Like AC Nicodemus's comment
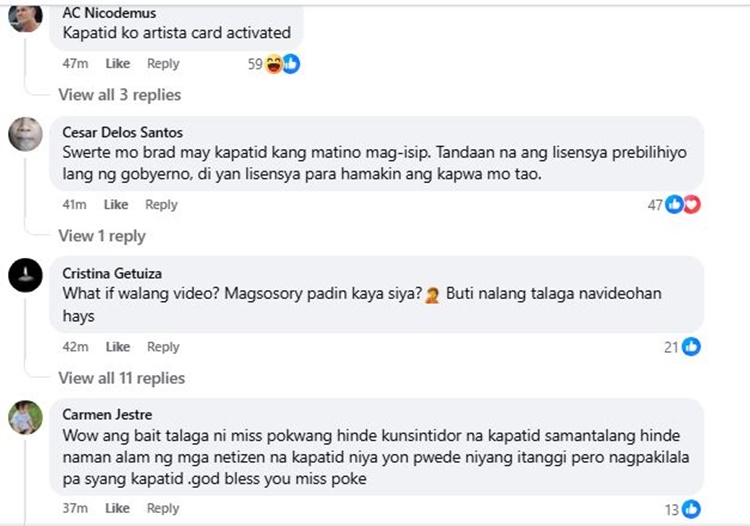The width and height of the screenshot is (750, 526). (x=118, y=64)
